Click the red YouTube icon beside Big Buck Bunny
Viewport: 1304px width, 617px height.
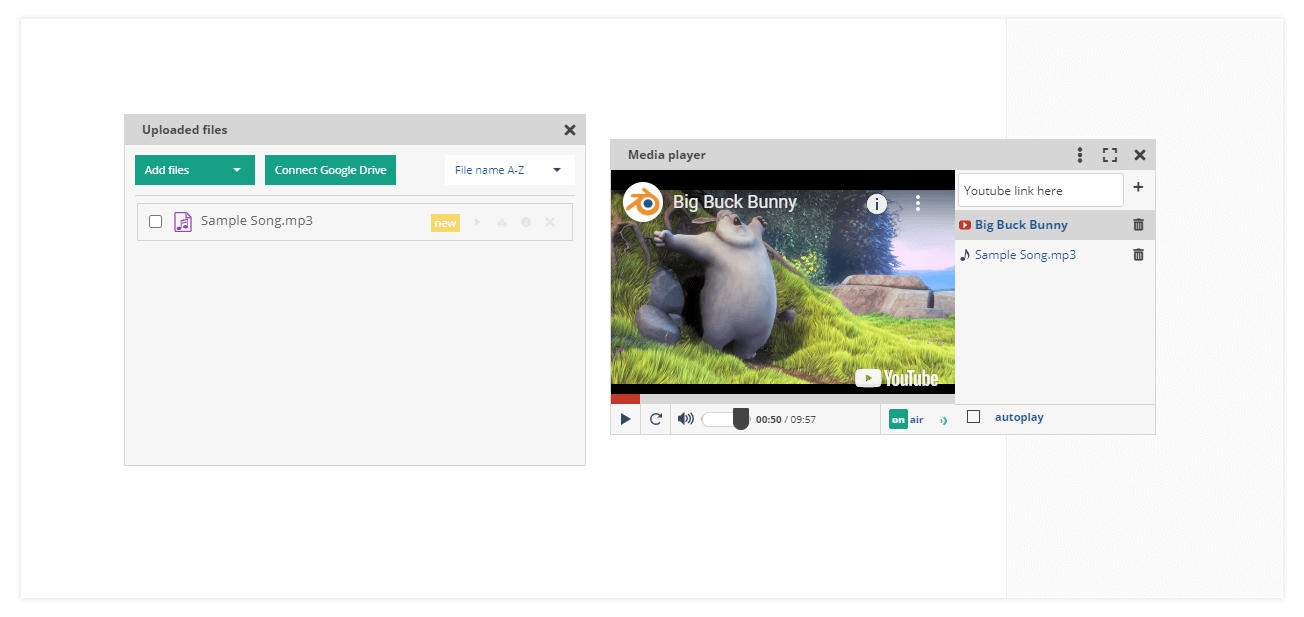pyautogui.click(x=965, y=225)
